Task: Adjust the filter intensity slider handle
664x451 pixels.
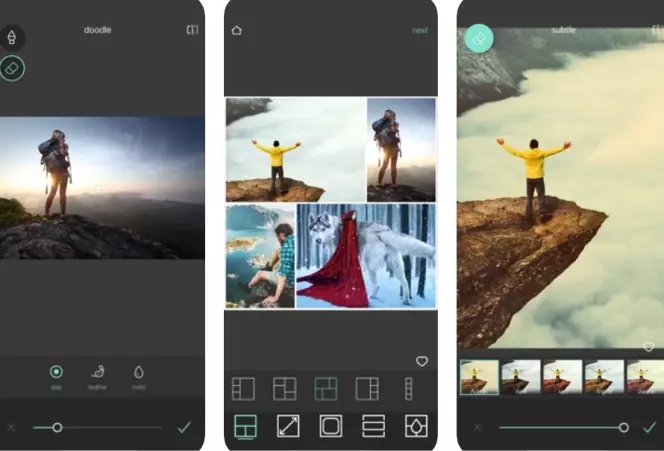Action: [623, 428]
